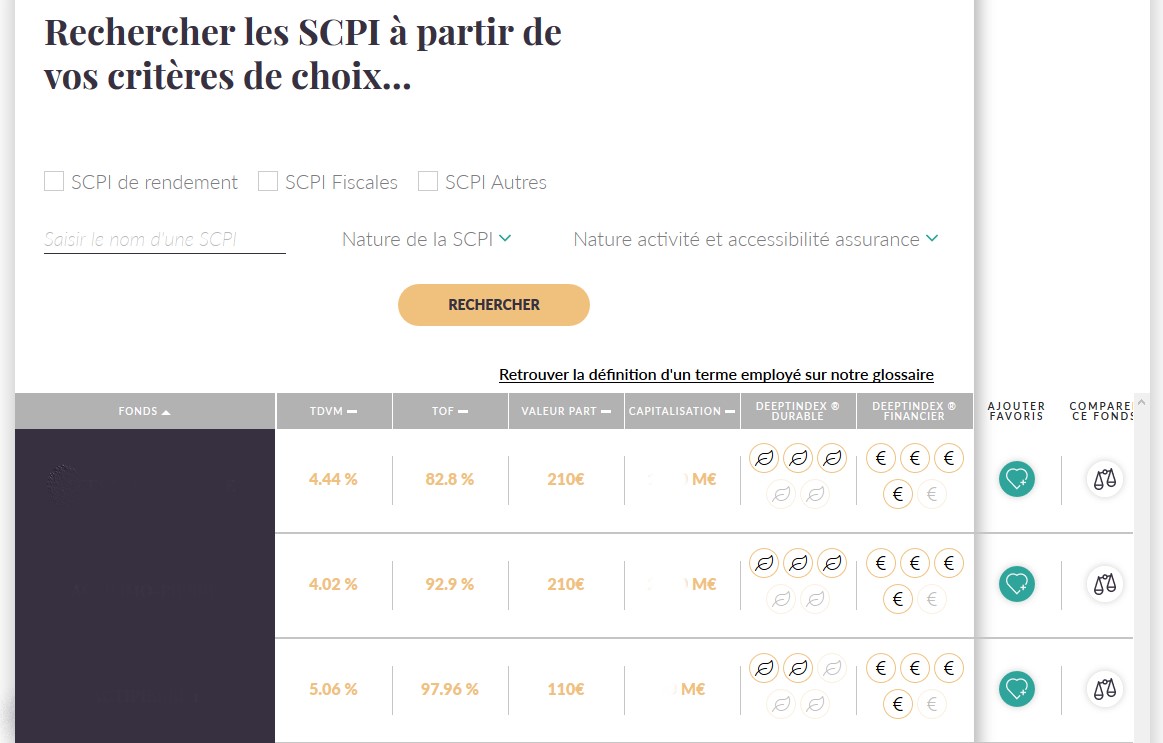Viewport: 1163px width, 743px height.
Task: Click the RECHERCHER button
Action: tap(494, 305)
